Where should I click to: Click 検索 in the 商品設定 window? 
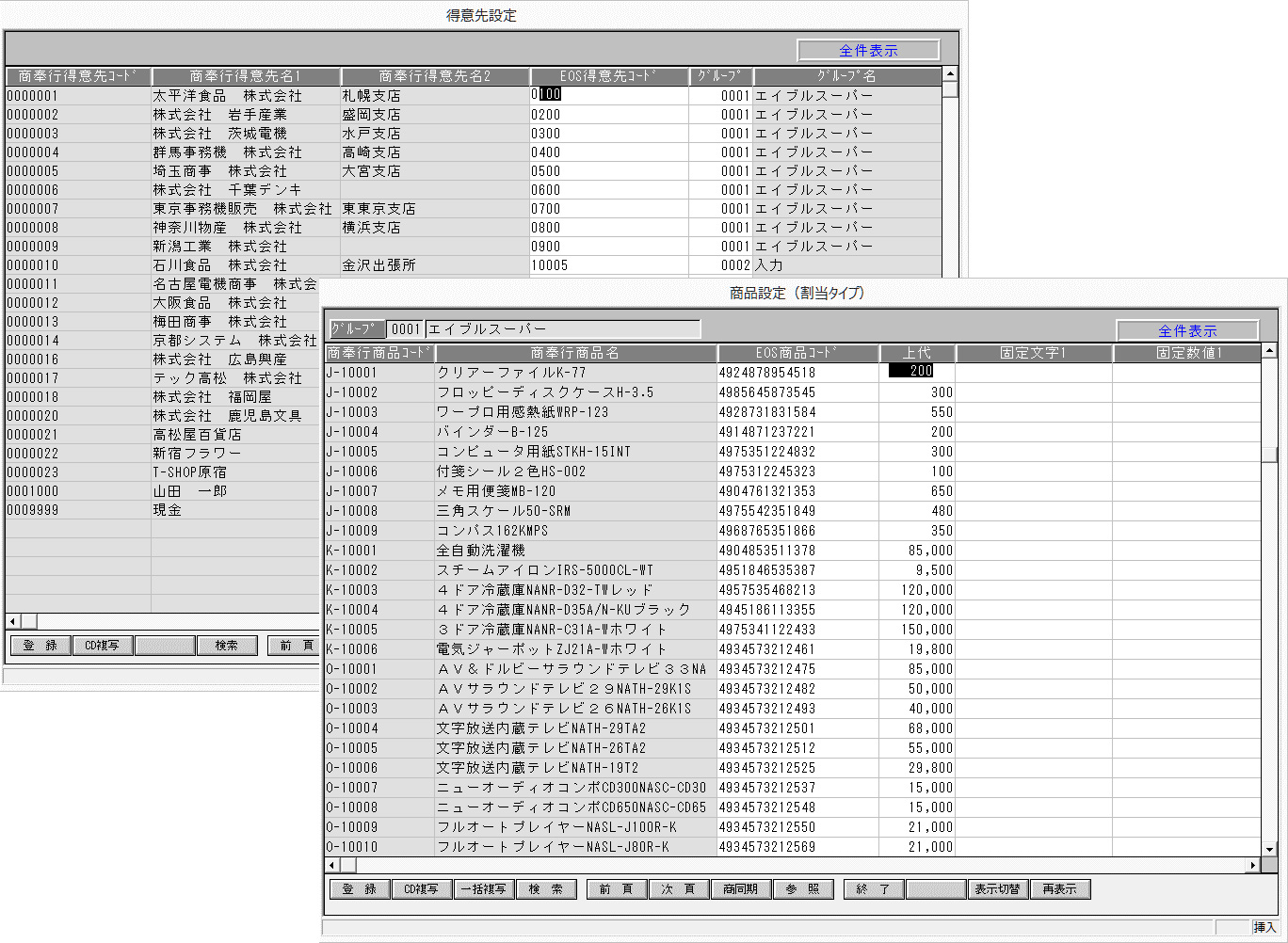coord(546,889)
